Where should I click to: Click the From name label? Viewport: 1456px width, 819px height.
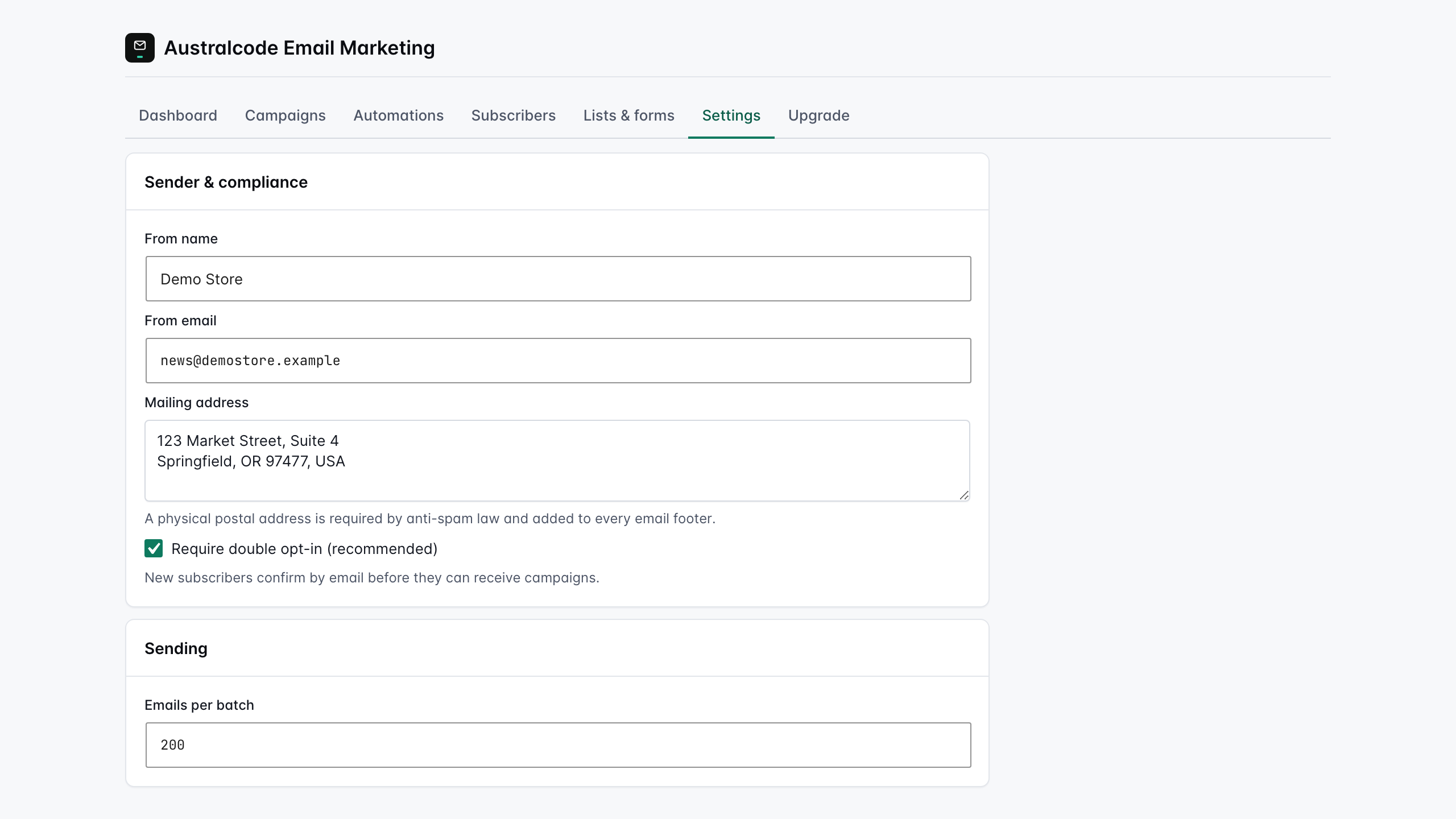tap(181, 239)
